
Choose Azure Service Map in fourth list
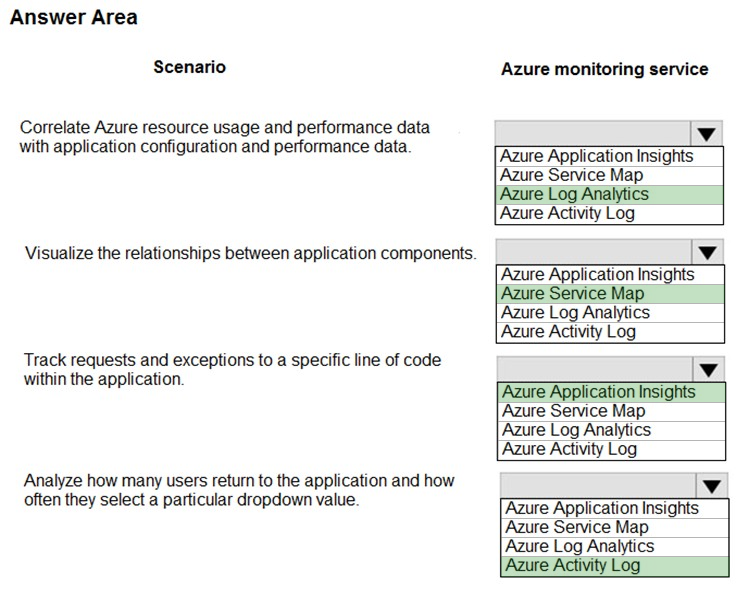click(x=615, y=528)
